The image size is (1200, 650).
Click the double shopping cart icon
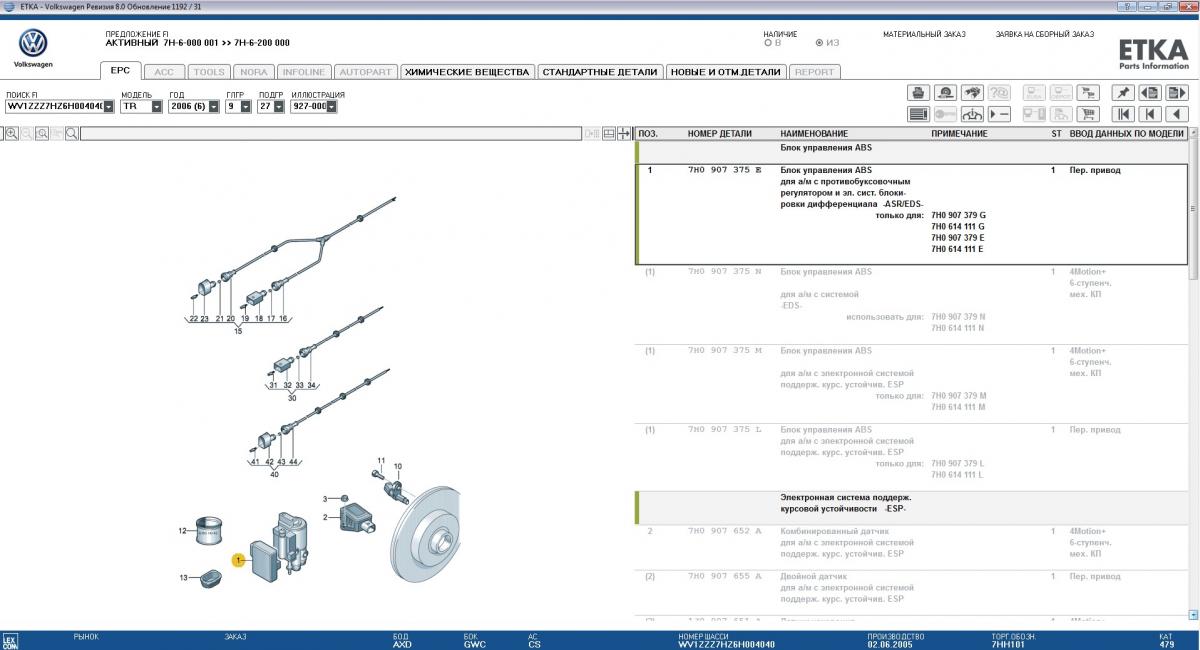click(x=1088, y=92)
